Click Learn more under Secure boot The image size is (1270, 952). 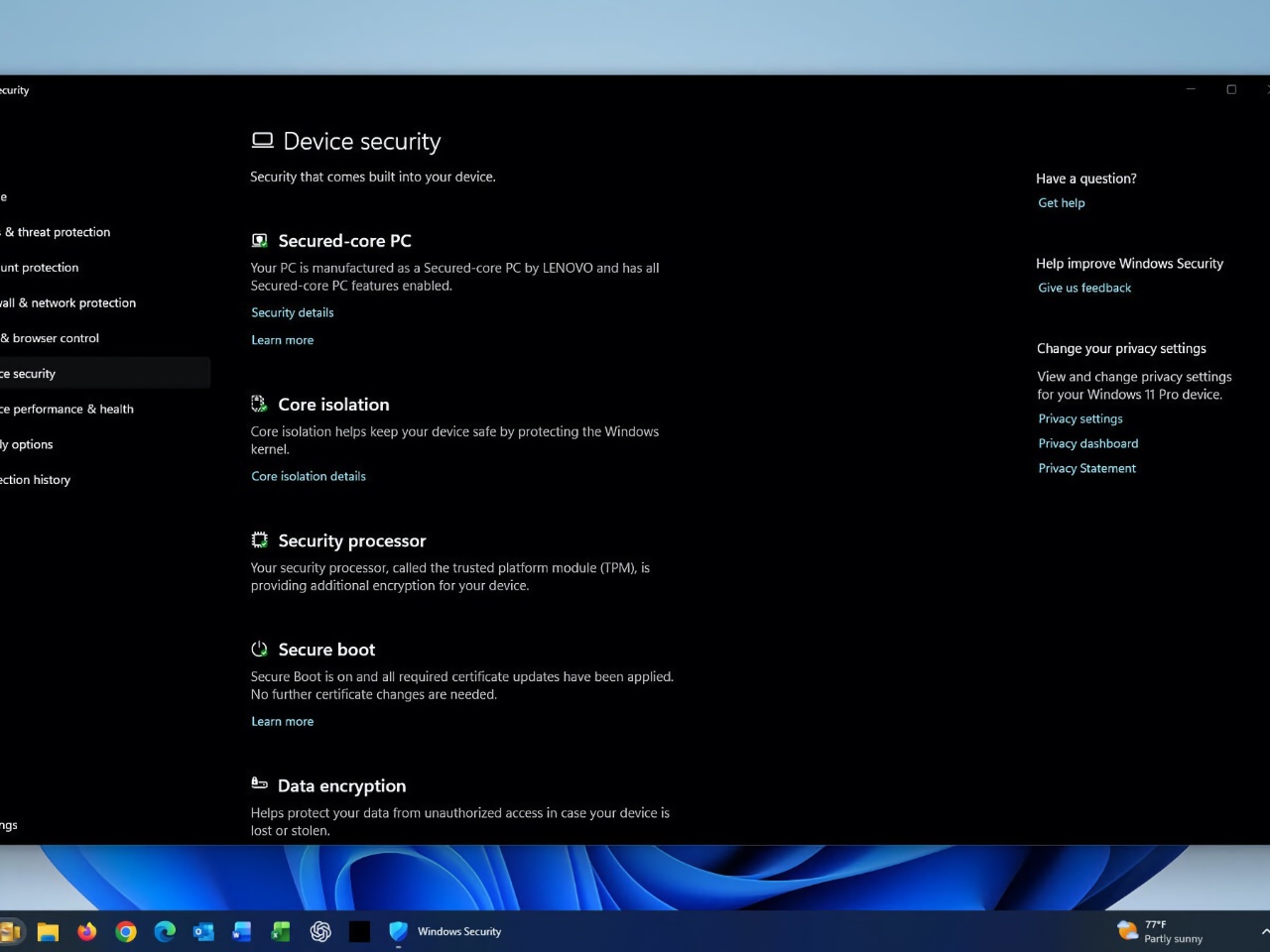click(282, 722)
